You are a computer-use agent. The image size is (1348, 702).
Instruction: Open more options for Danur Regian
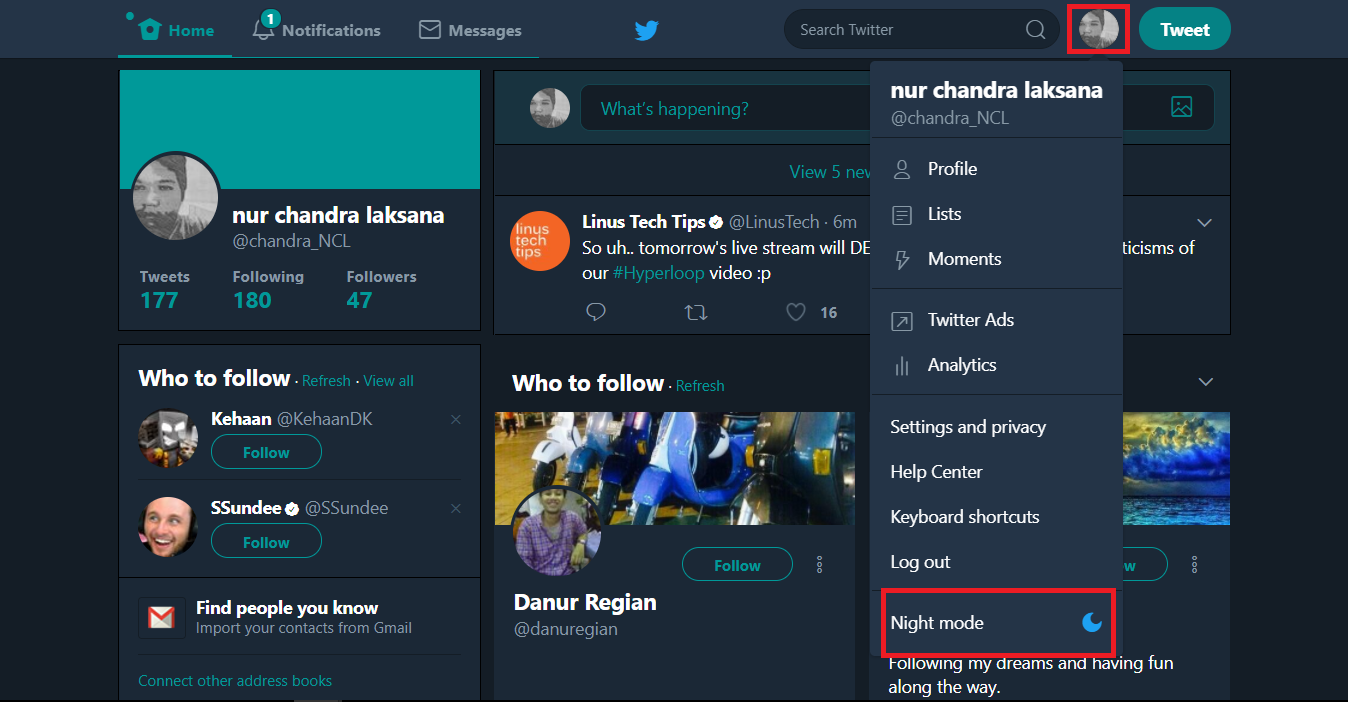819,565
